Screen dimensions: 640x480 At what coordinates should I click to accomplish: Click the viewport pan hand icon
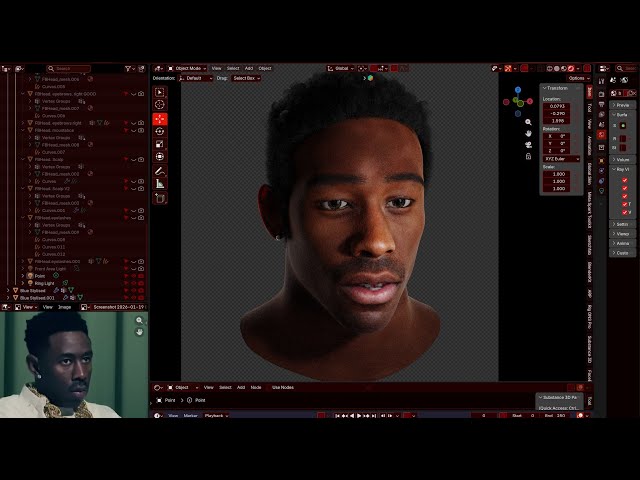coord(528,133)
